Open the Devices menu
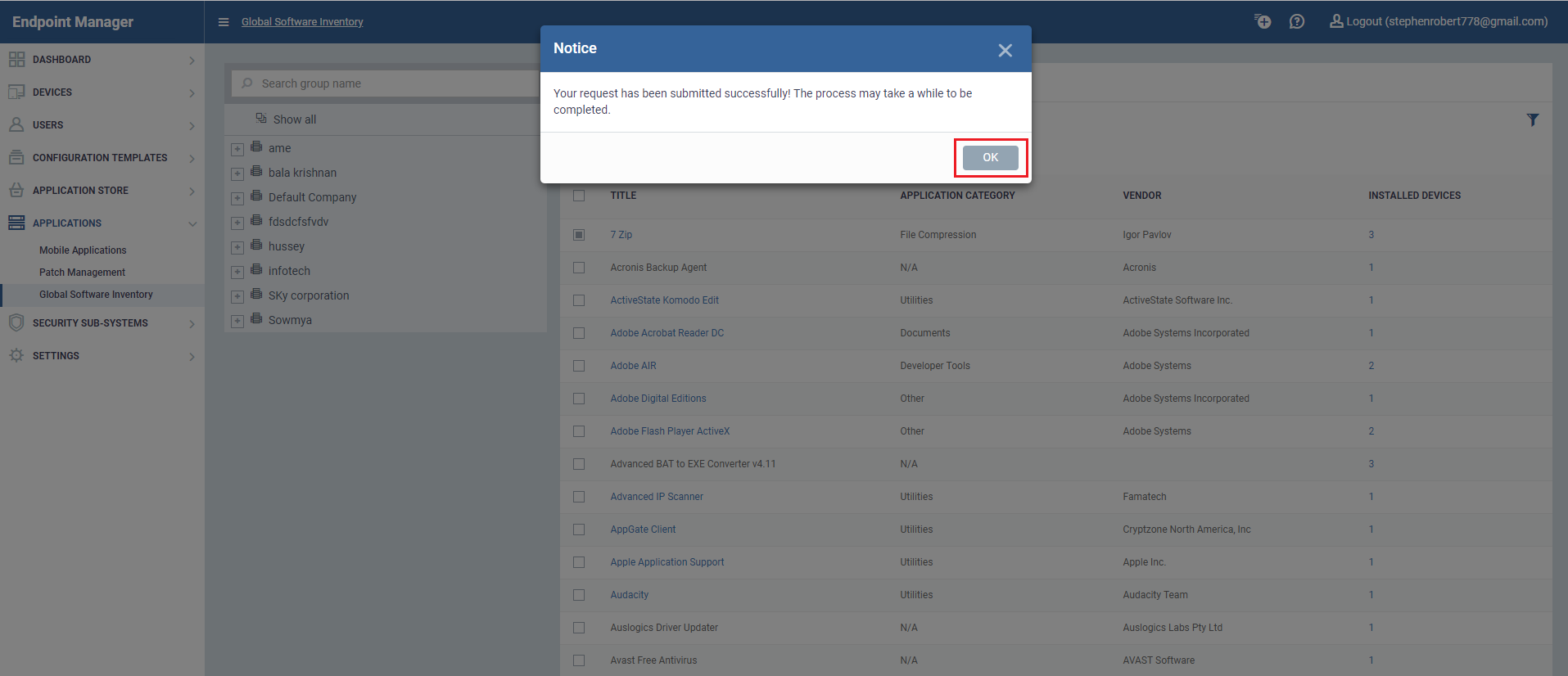 pos(102,92)
